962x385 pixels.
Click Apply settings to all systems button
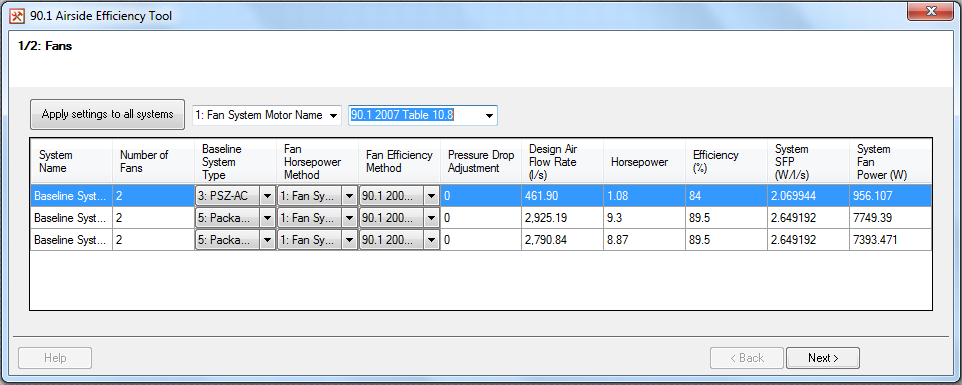[x=107, y=115]
